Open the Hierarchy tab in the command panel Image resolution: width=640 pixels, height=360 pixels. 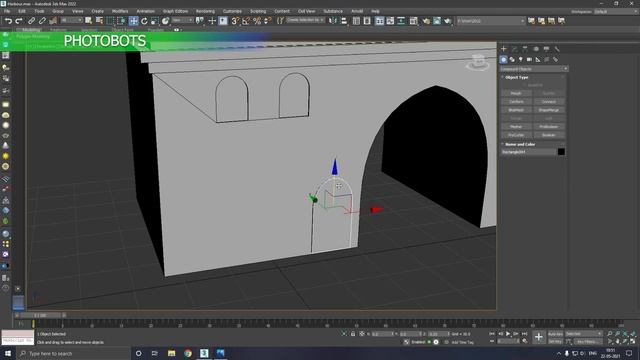click(525, 49)
